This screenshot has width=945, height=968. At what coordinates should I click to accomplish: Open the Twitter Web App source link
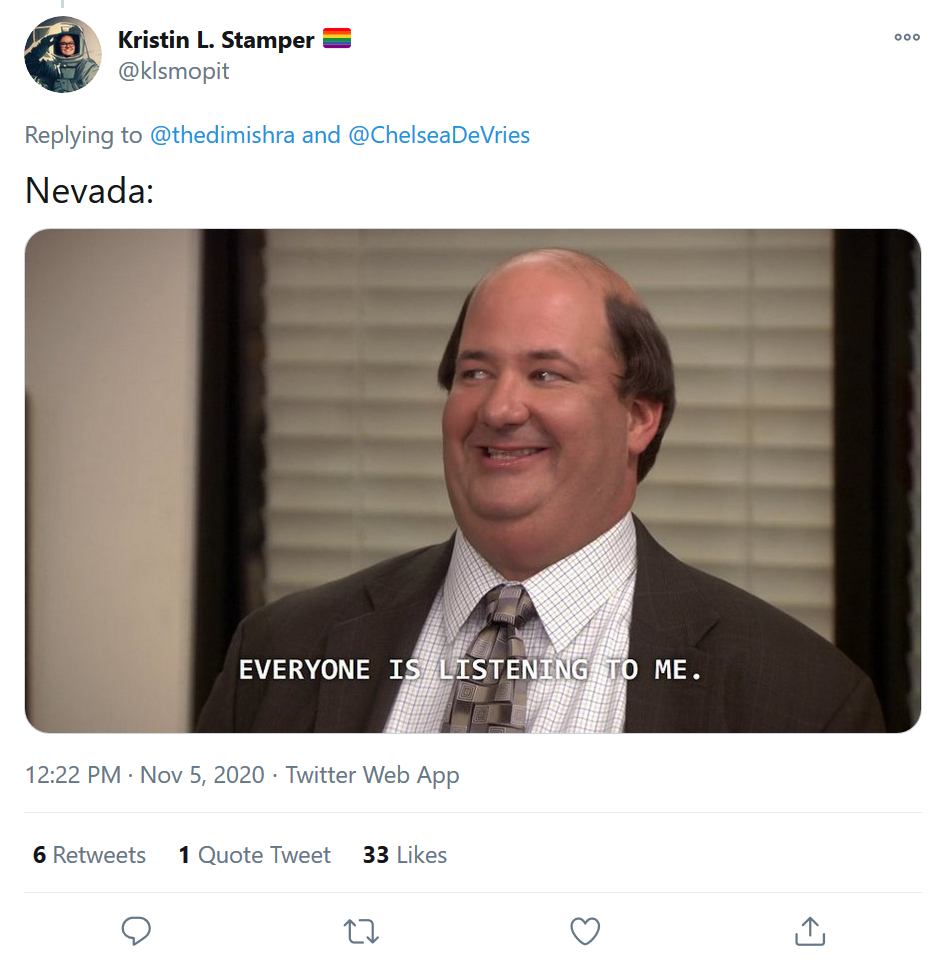click(x=372, y=775)
